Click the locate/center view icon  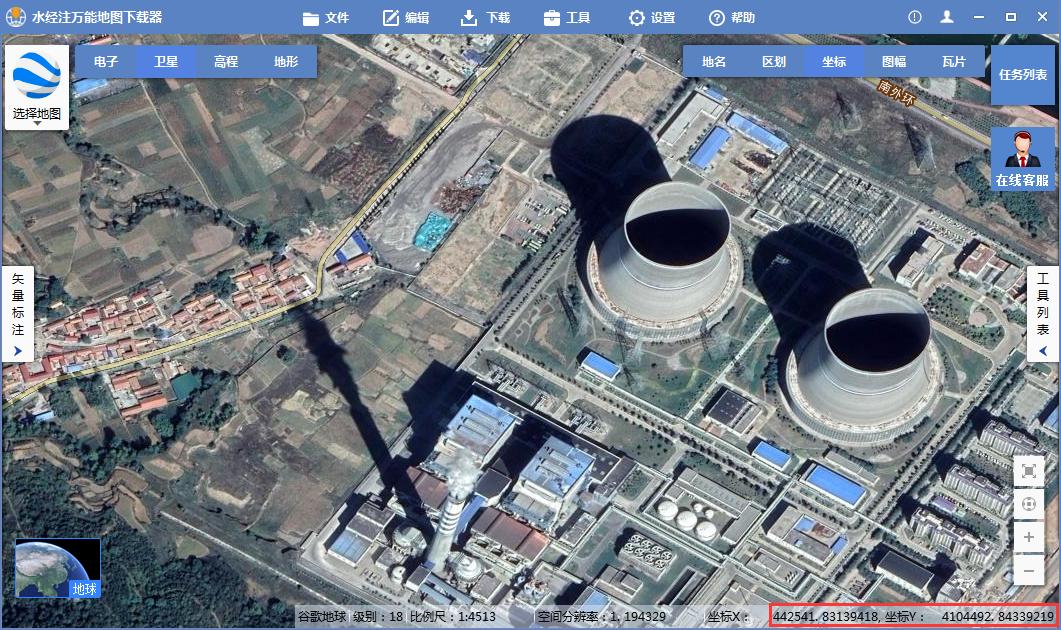tap(1029, 503)
